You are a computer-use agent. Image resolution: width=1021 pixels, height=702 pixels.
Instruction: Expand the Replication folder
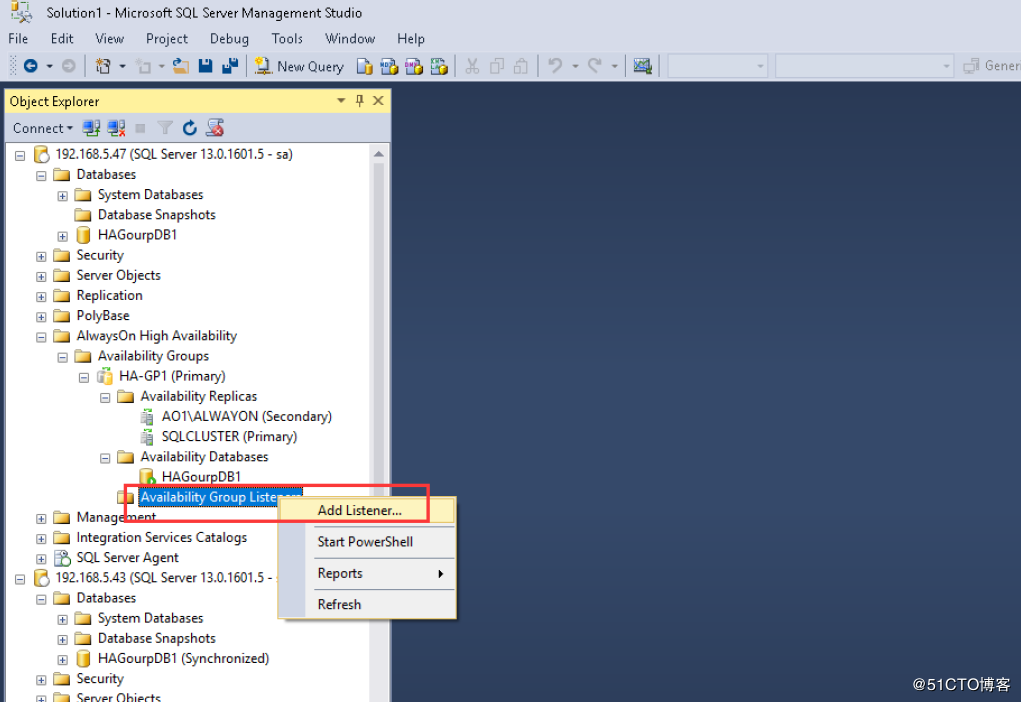(x=41, y=297)
